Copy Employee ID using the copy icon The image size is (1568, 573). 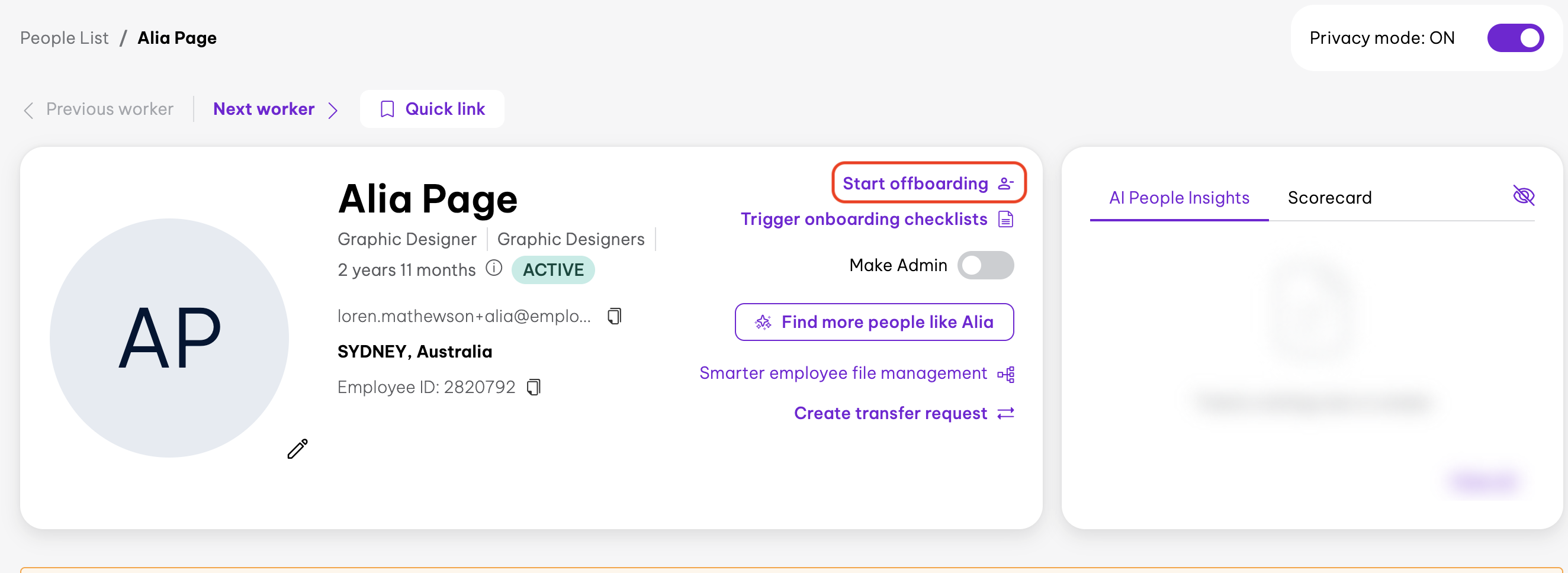click(533, 387)
